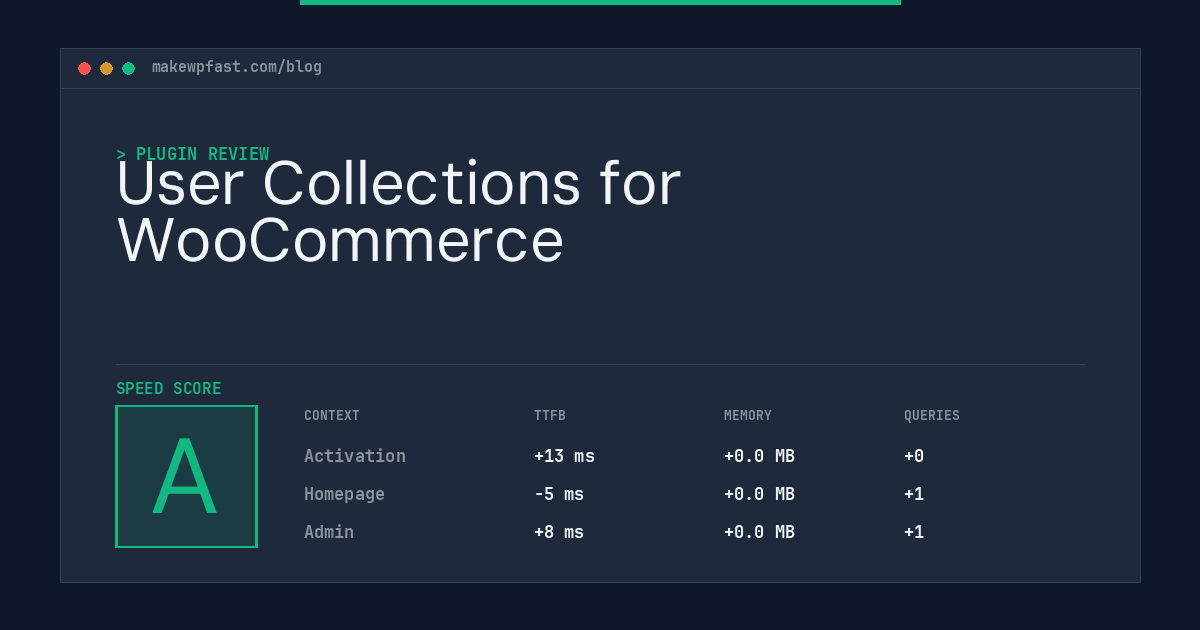Click Homepage row's '+1' queries value
The width and height of the screenshot is (1200, 630).
[914, 494]
